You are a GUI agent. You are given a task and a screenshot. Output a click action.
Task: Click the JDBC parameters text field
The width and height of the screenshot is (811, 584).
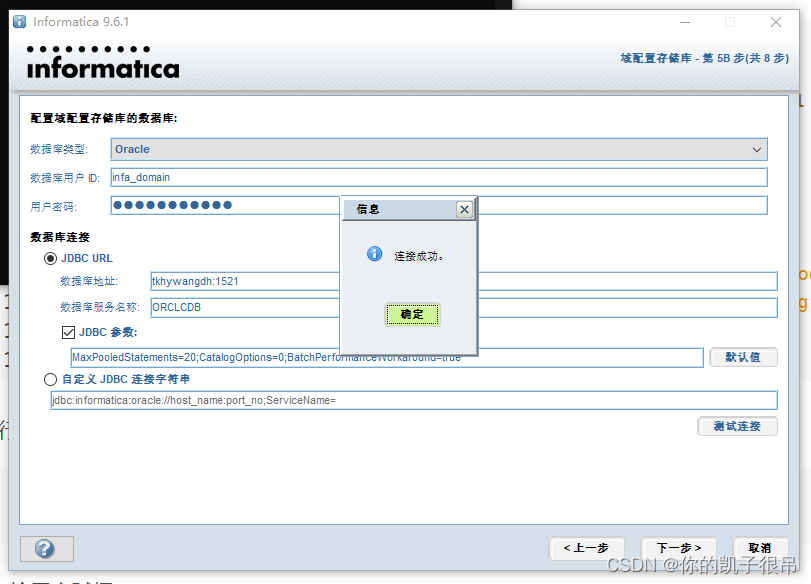(387, 357)
